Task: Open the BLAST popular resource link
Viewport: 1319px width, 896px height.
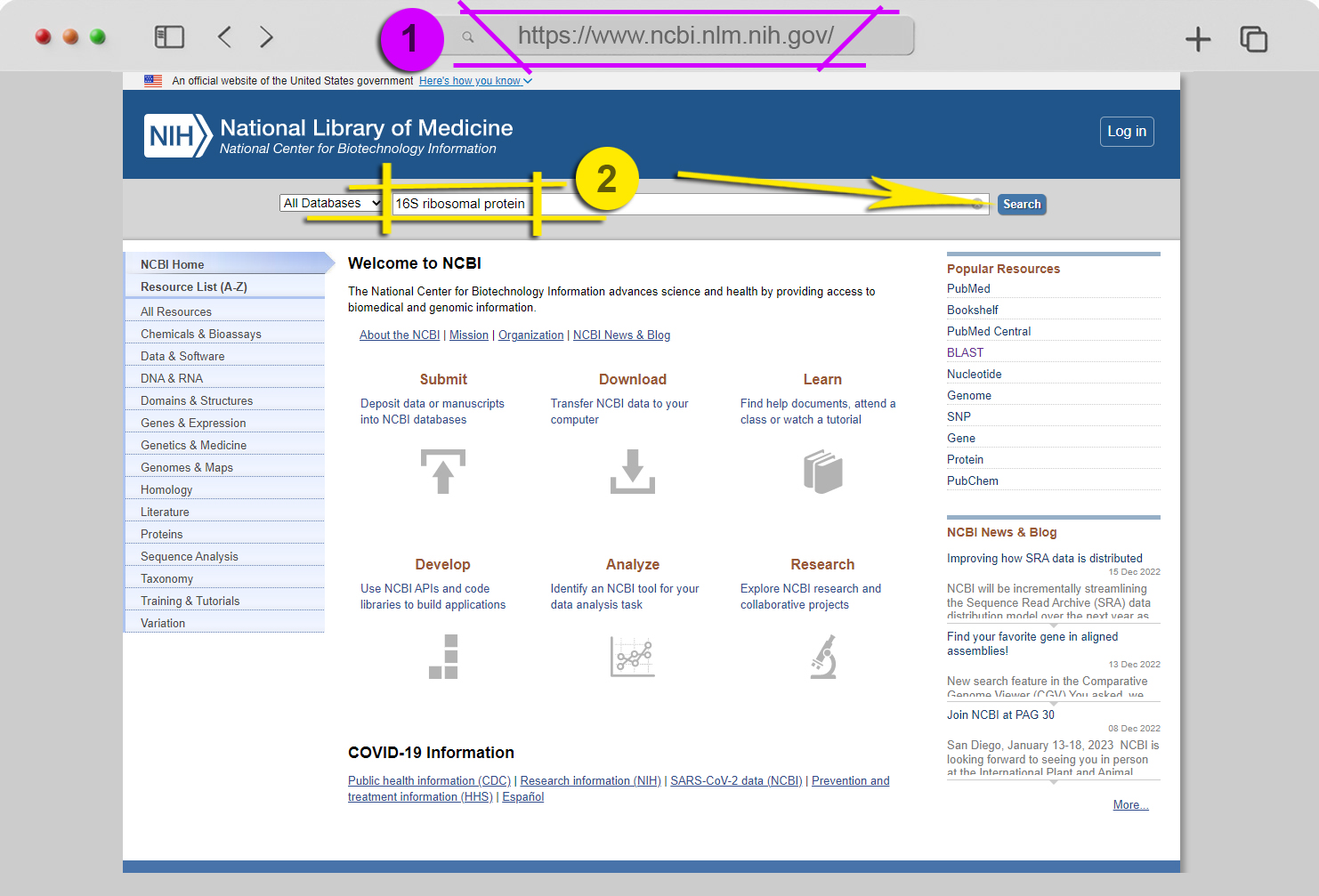Action: coord(965,352)
